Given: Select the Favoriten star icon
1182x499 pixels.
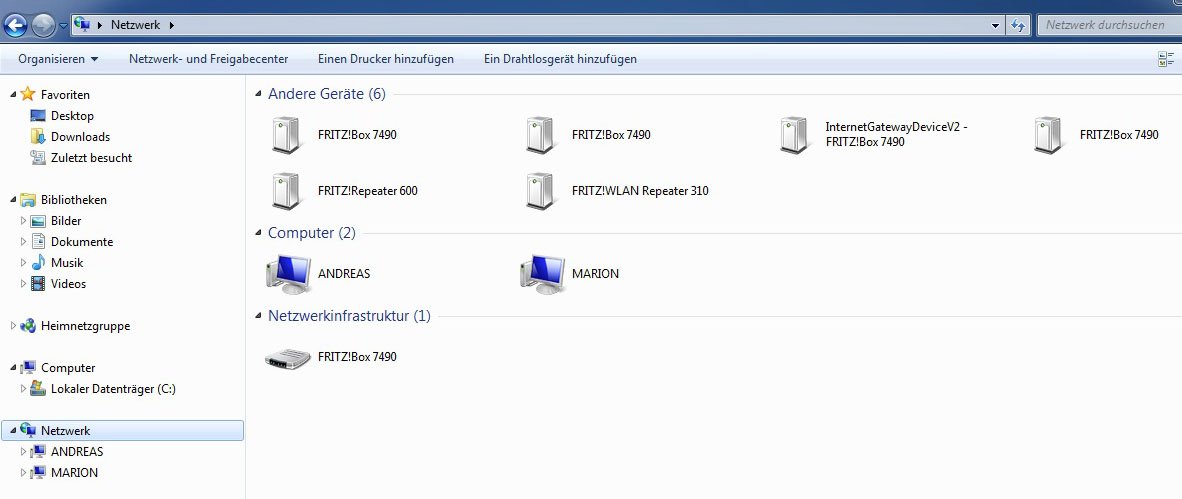Looking at the screenshot, I should pyautogui.click(x=28, y=94).
